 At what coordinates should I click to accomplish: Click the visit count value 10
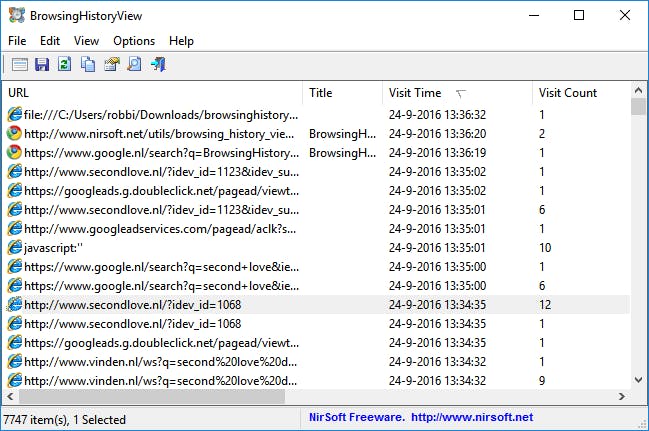545,248
